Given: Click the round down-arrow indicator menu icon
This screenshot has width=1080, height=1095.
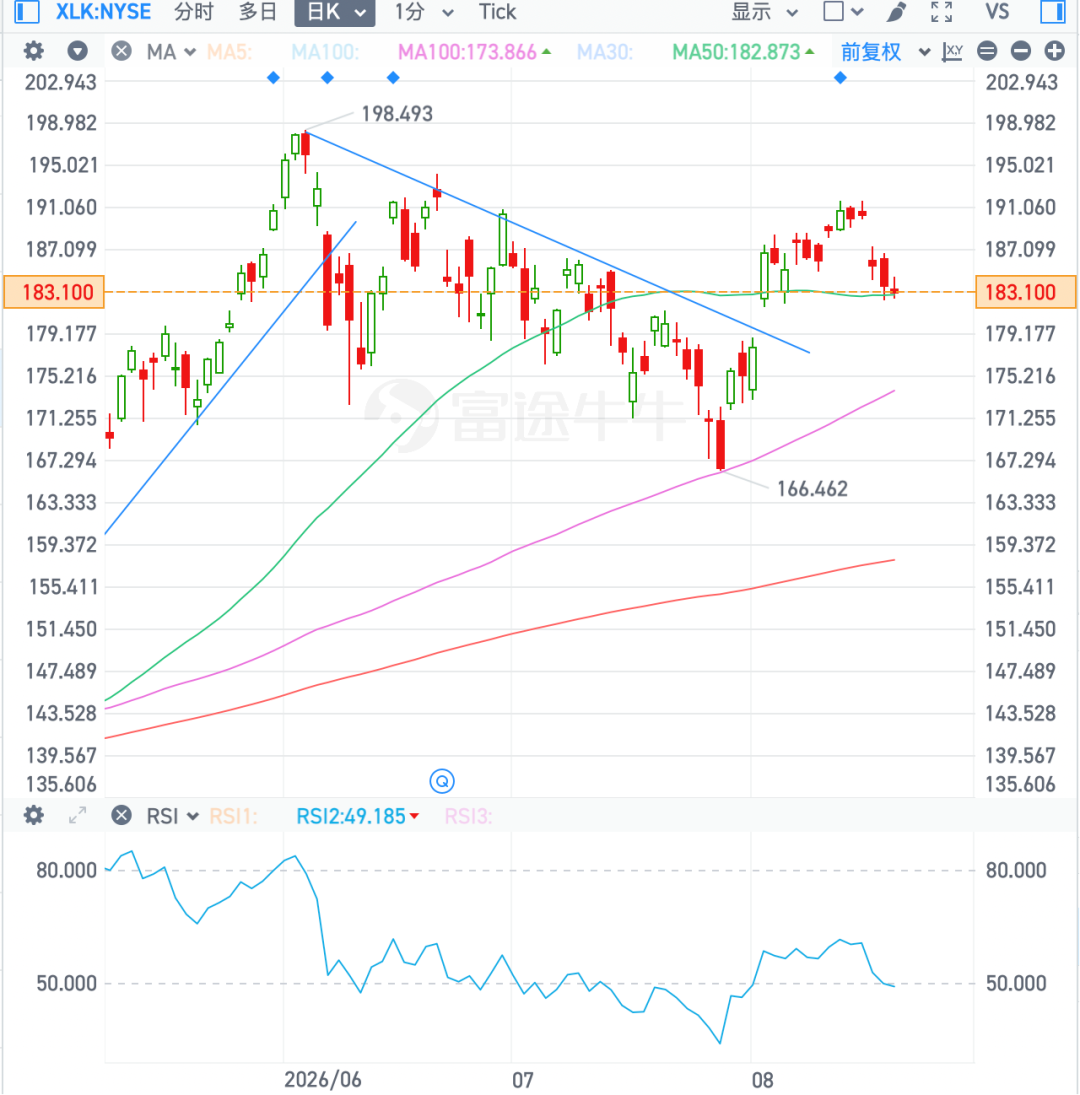Looking at the screenshot, I should coord(77,51).
